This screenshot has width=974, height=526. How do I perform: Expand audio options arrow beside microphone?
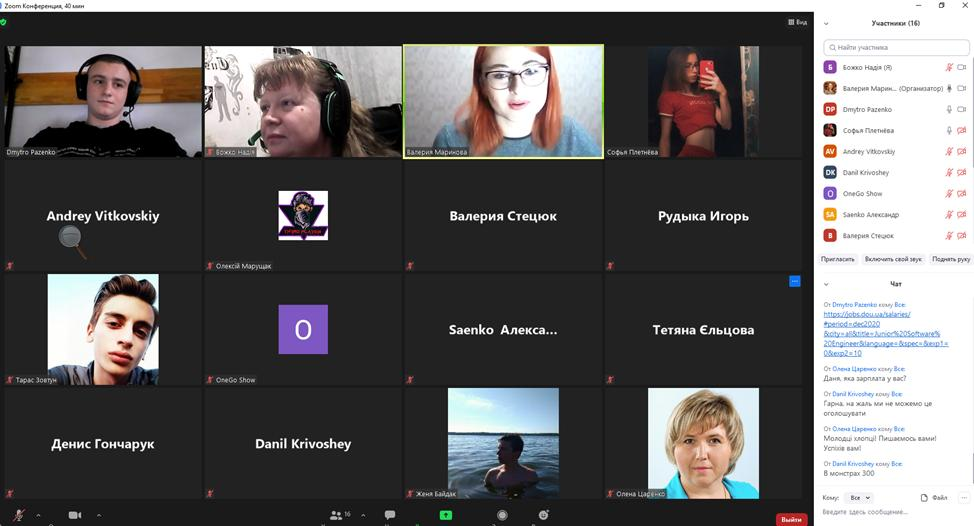(38, 515)
